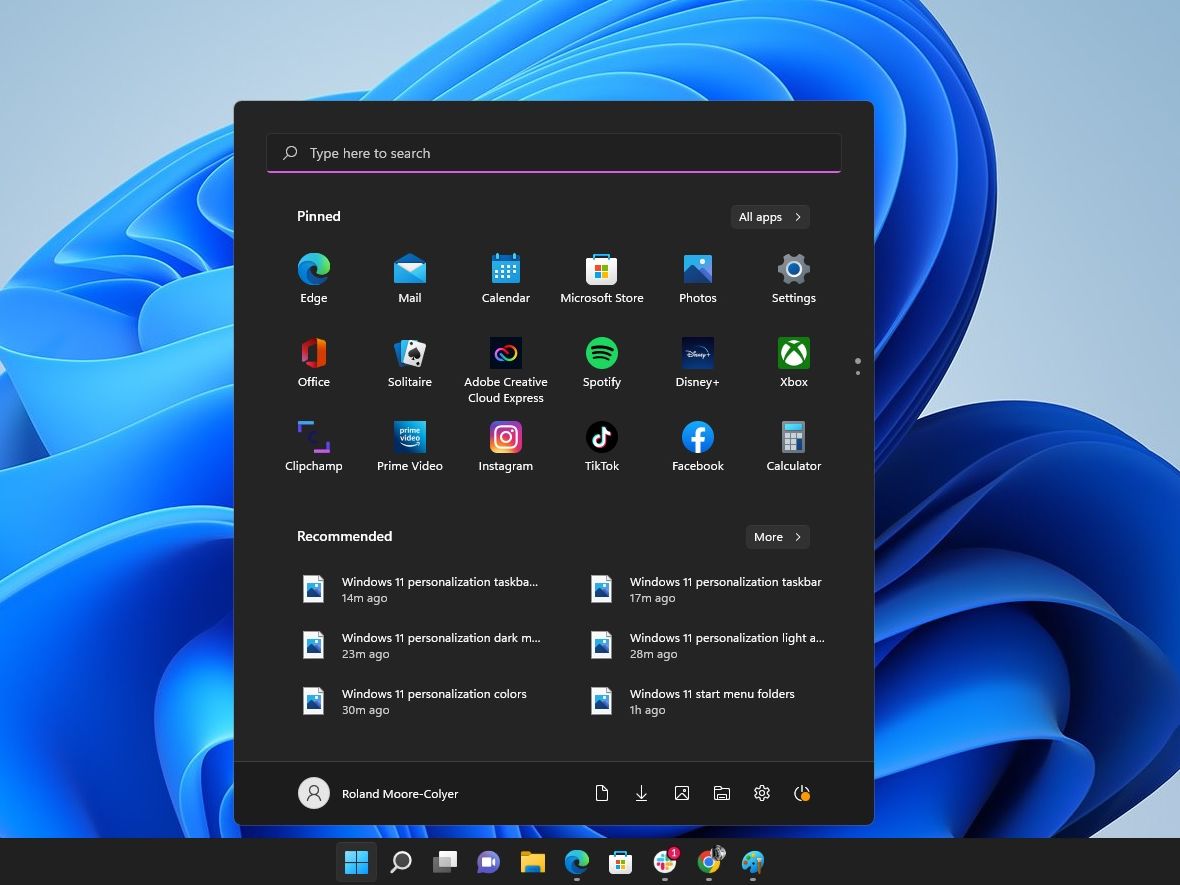Open the Pictures folder shortcut
Viewport: 1180px width, 885px height.
[681, 792]
